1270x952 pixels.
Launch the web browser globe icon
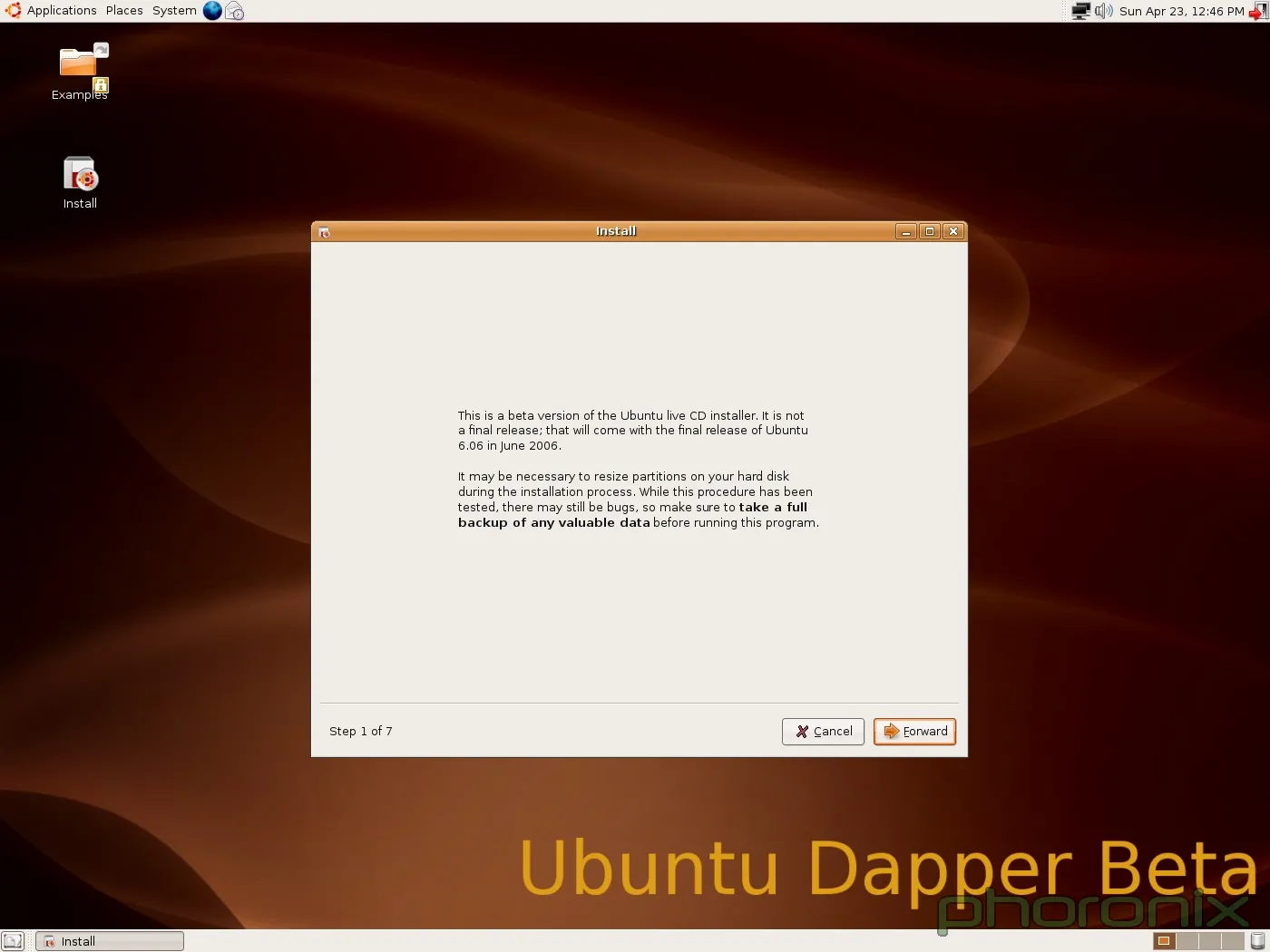pyautogui.click(x=212, y=11)
